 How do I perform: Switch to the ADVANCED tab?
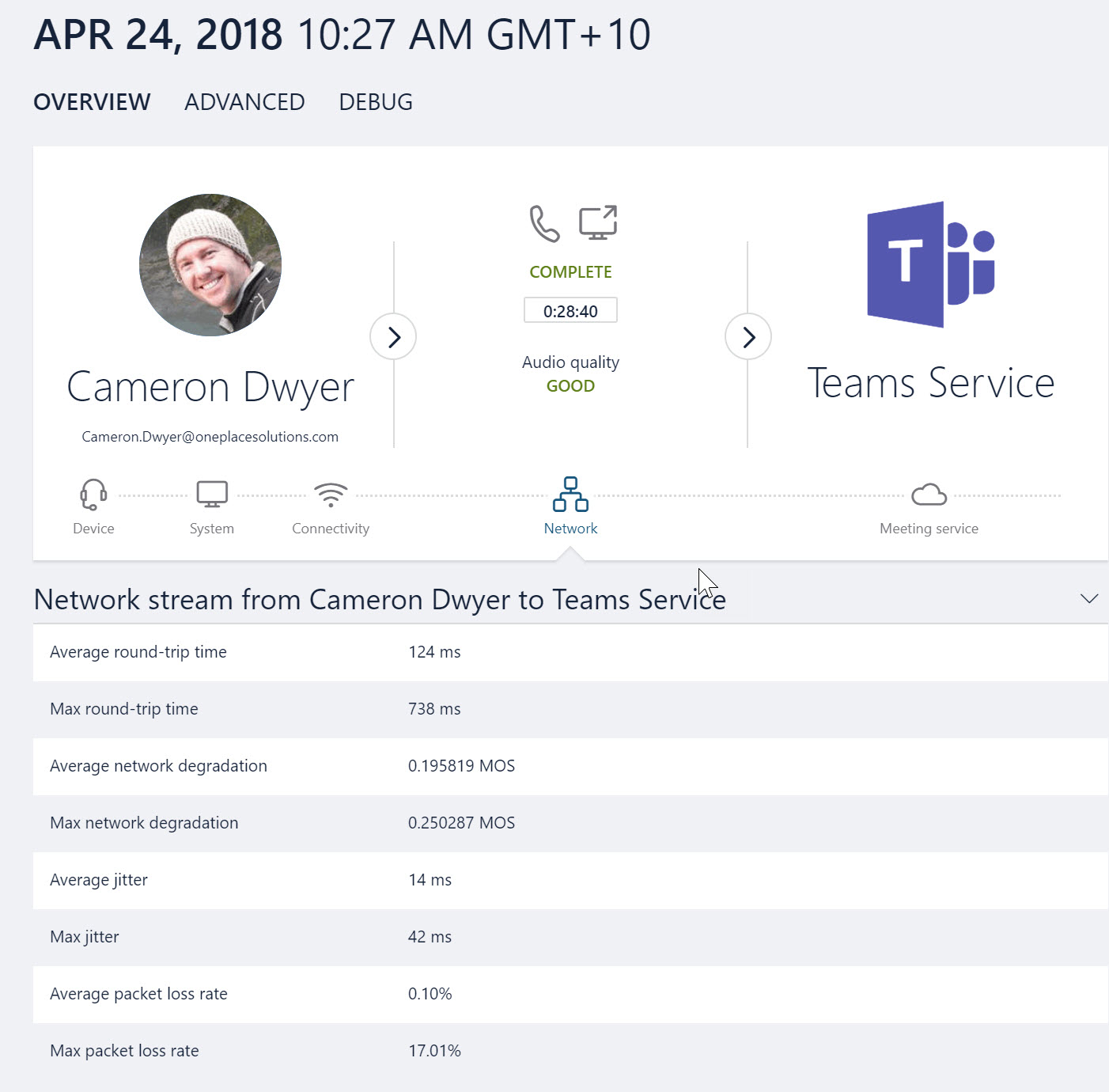pos(244,101)
